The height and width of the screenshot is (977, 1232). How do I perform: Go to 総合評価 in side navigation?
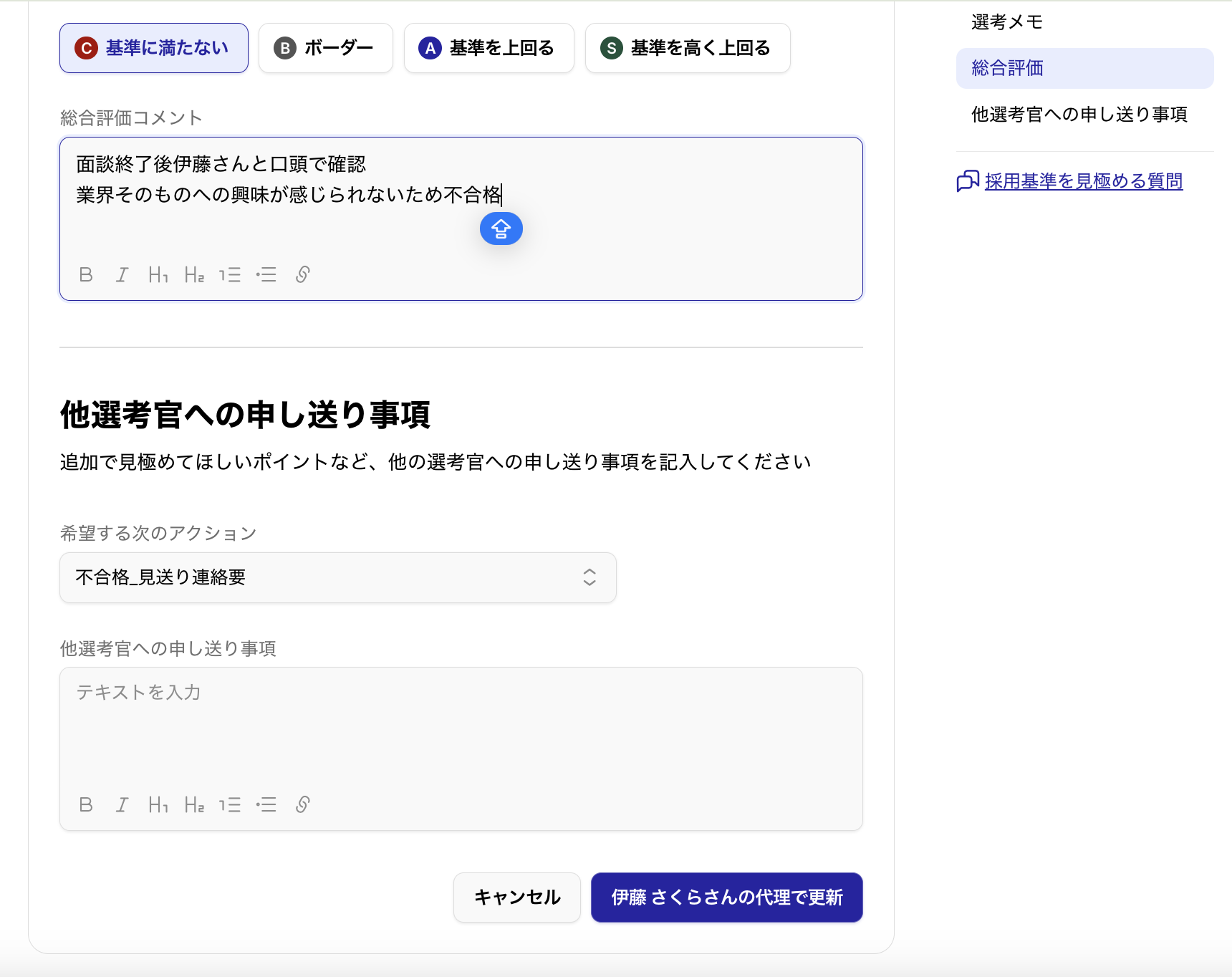pyautogui.click(x=1008, y=68)
